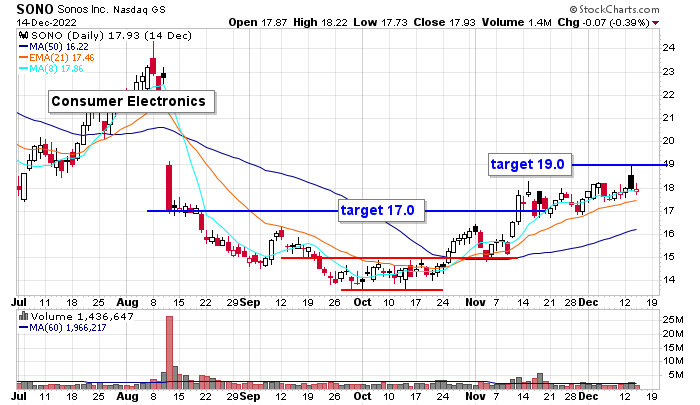Image resolution: width=700 pixels, height=405 pixels.
Task: Click the date 14-Dec-2022
Action: (46, 23)
